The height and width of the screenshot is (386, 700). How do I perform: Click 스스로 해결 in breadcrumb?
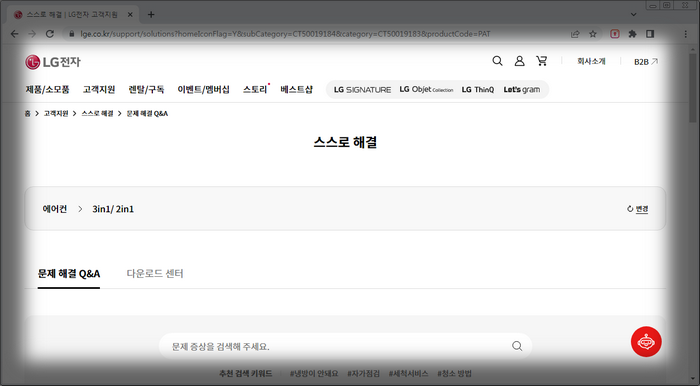97,113
